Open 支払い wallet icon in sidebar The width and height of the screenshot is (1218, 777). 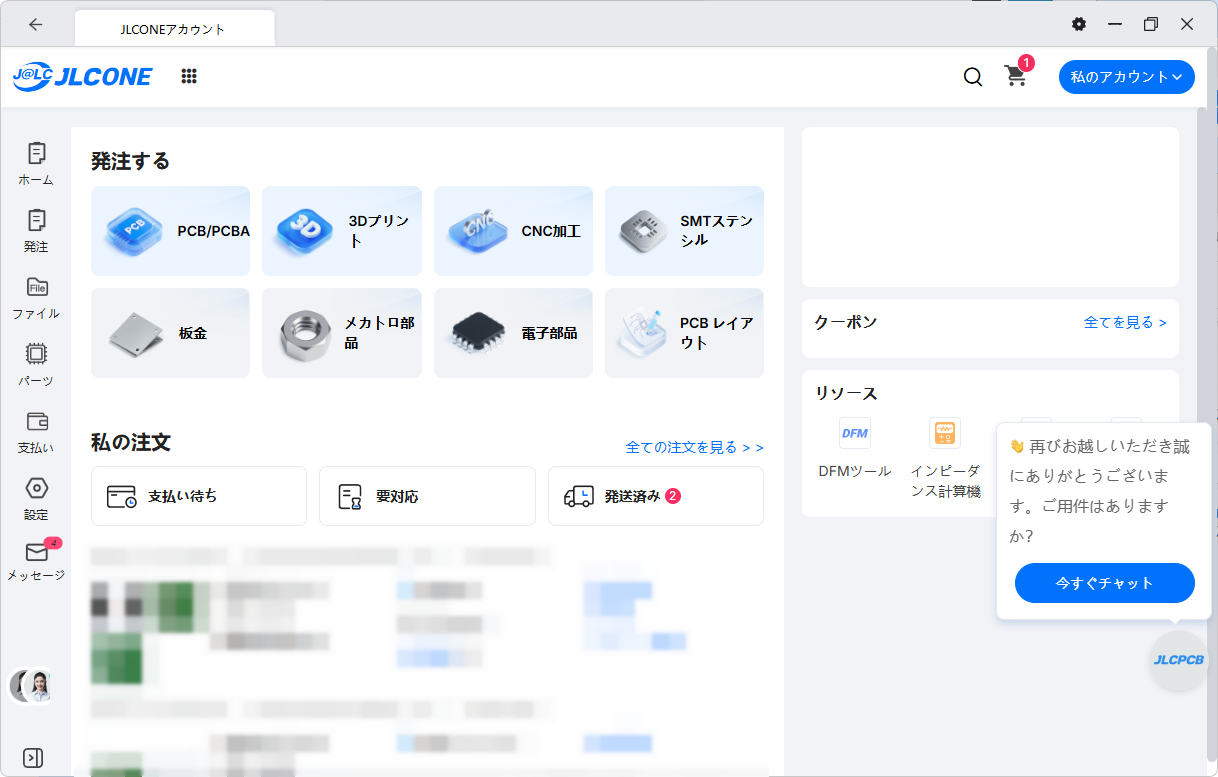coord(36,431)
